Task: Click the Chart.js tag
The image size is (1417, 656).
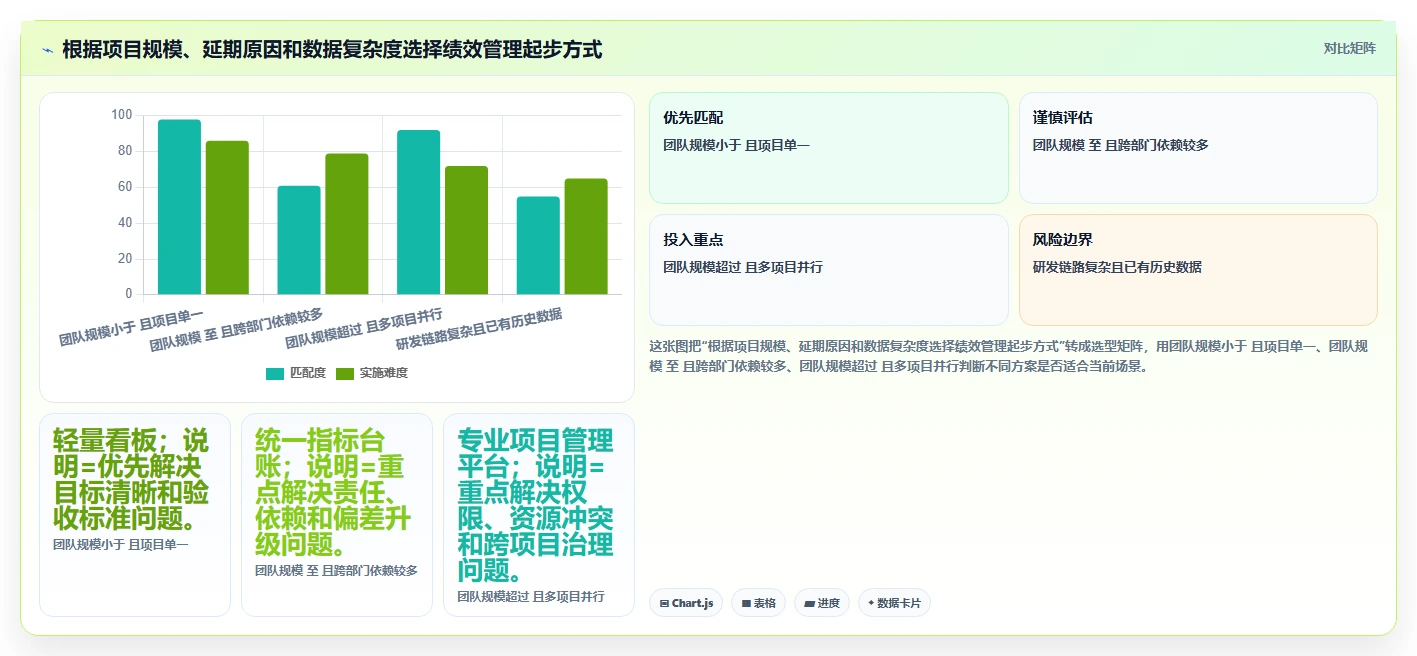Action: coord(686,603)
